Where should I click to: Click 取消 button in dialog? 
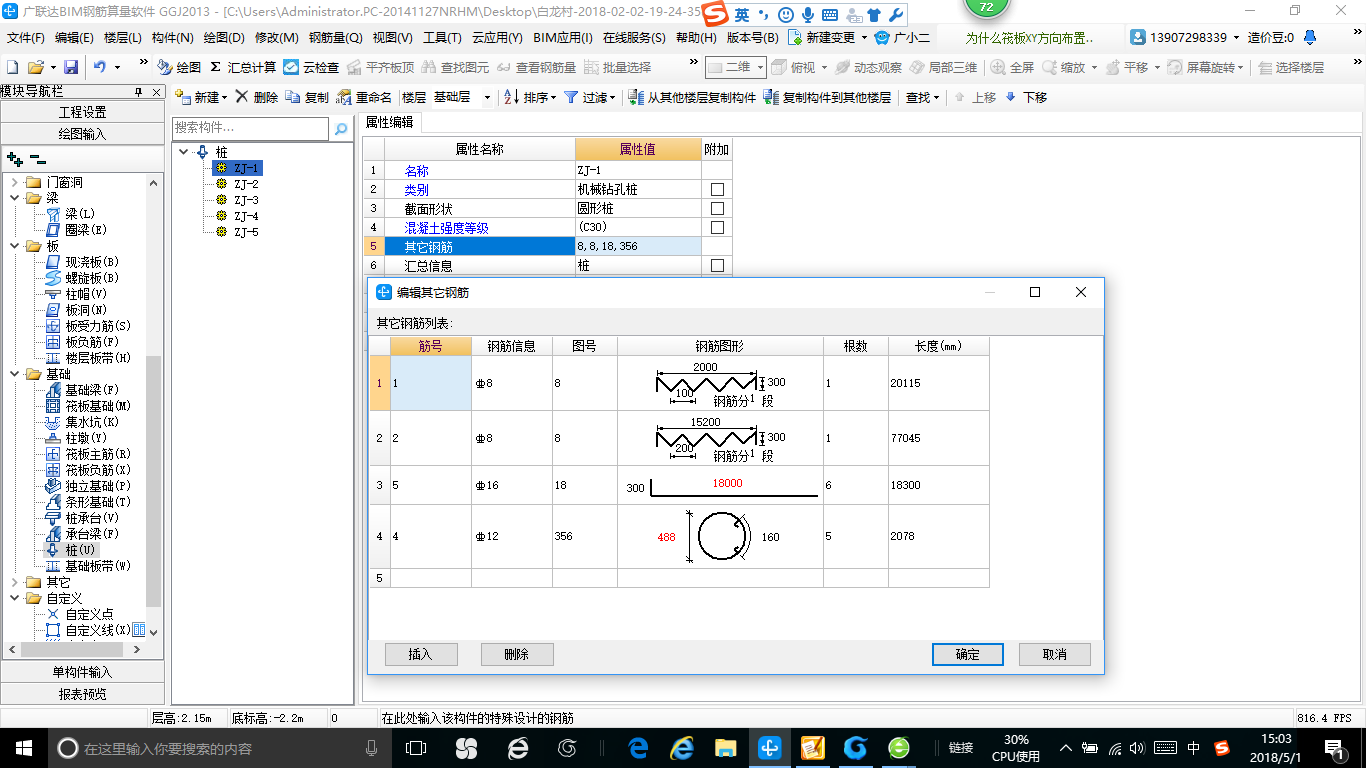click(x=1054, y=654)
